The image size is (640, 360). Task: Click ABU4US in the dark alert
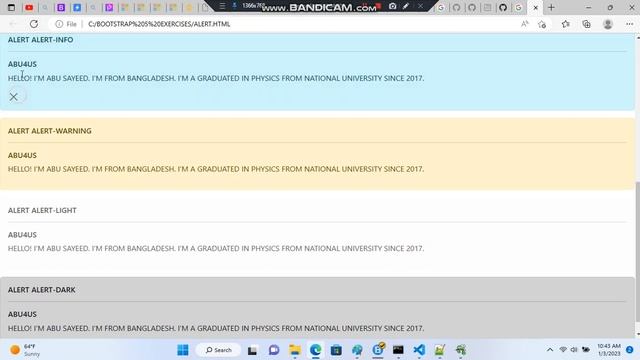[x=22, y=314]
